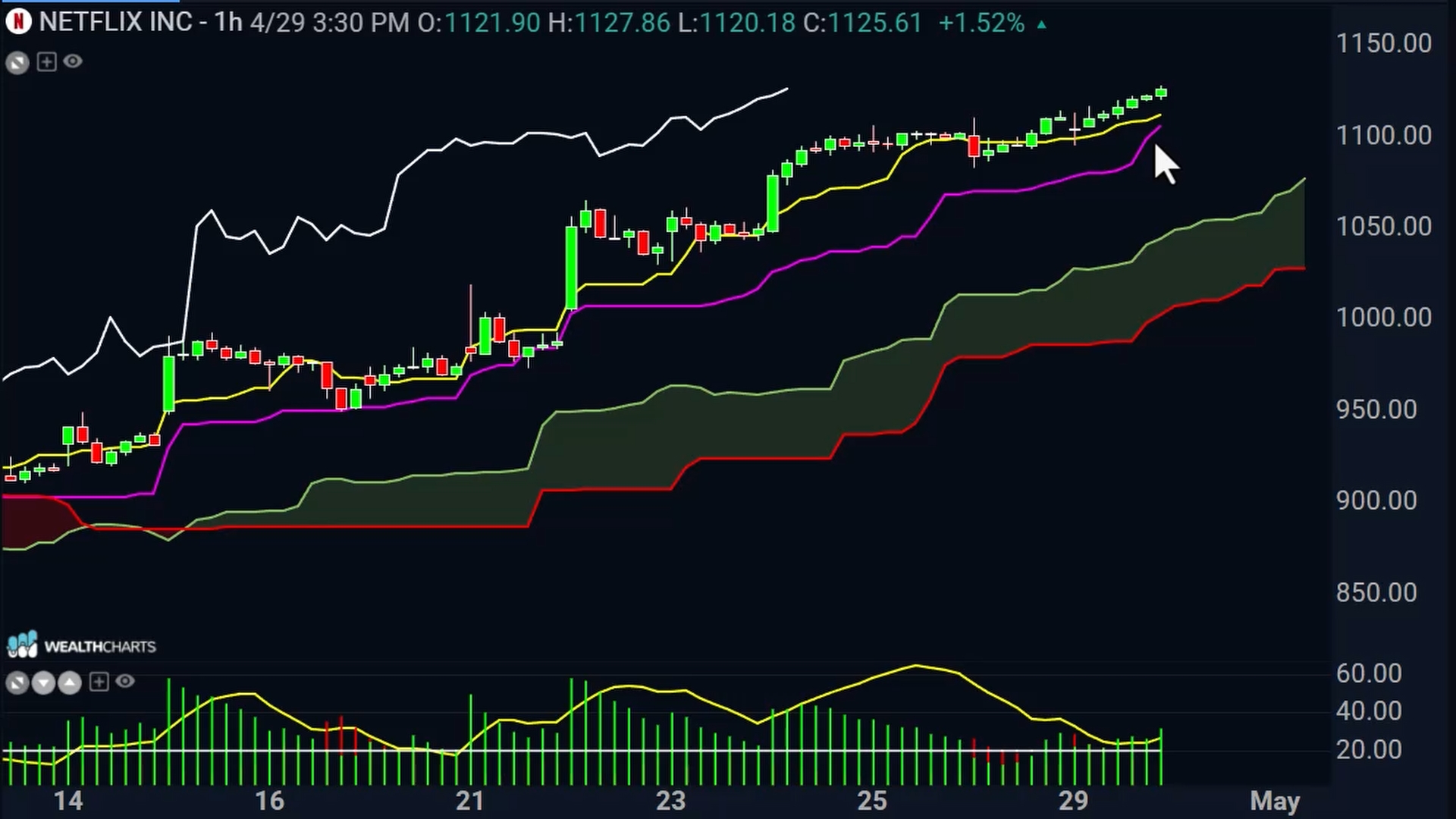Click the 60.00 indicator axis label
This screenshot has height=819, width=1456.
tap(1369, 673)
